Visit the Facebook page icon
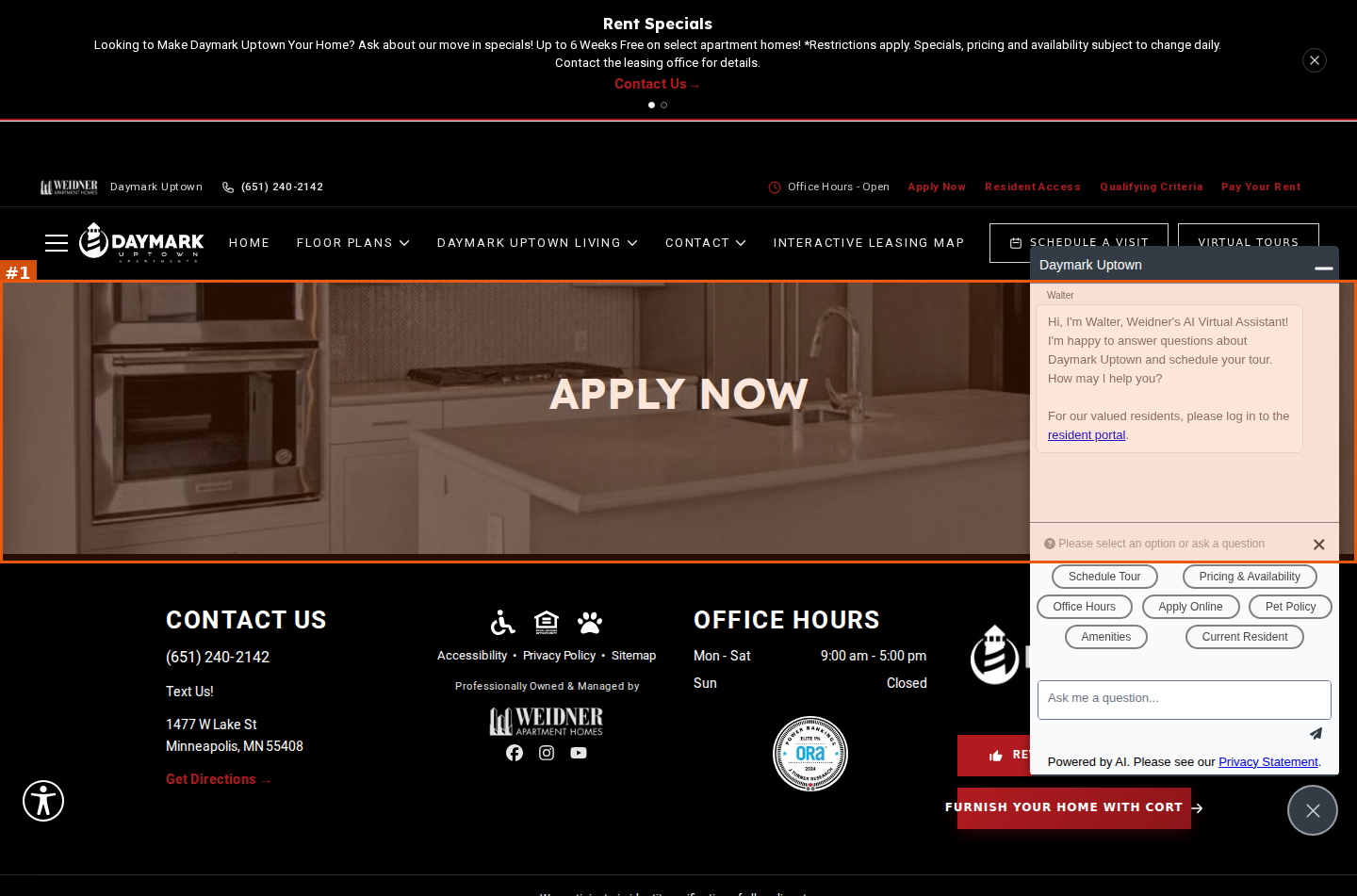The width and height of the screenshot is (1357, 896). pos(515,753)
